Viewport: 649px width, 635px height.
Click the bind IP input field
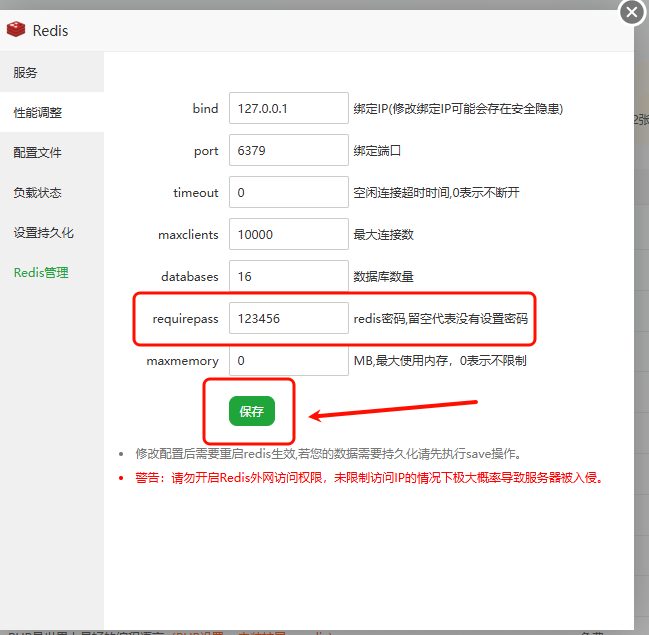(x=289, y=108)
